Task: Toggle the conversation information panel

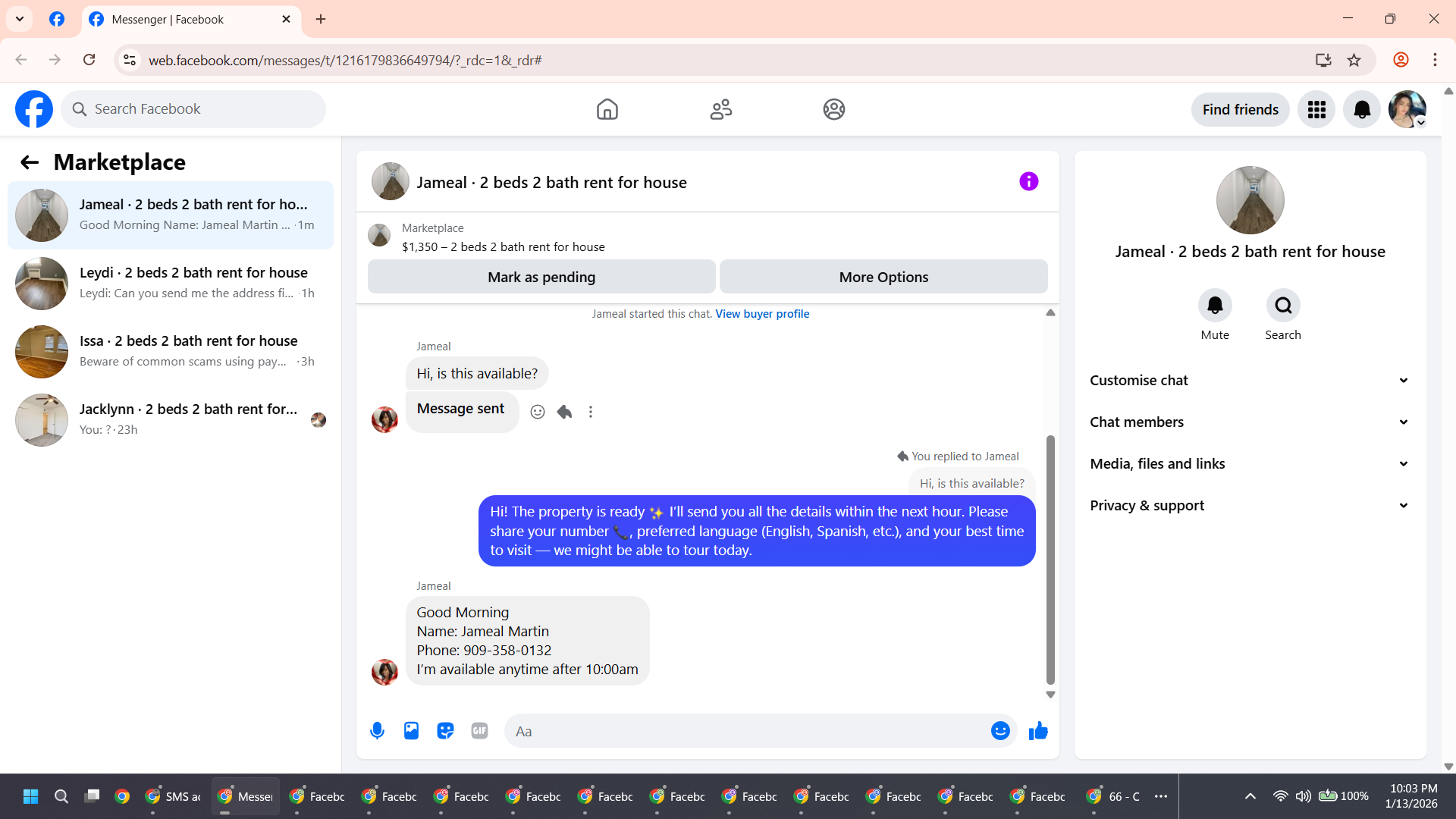Action: [1028, 182]
